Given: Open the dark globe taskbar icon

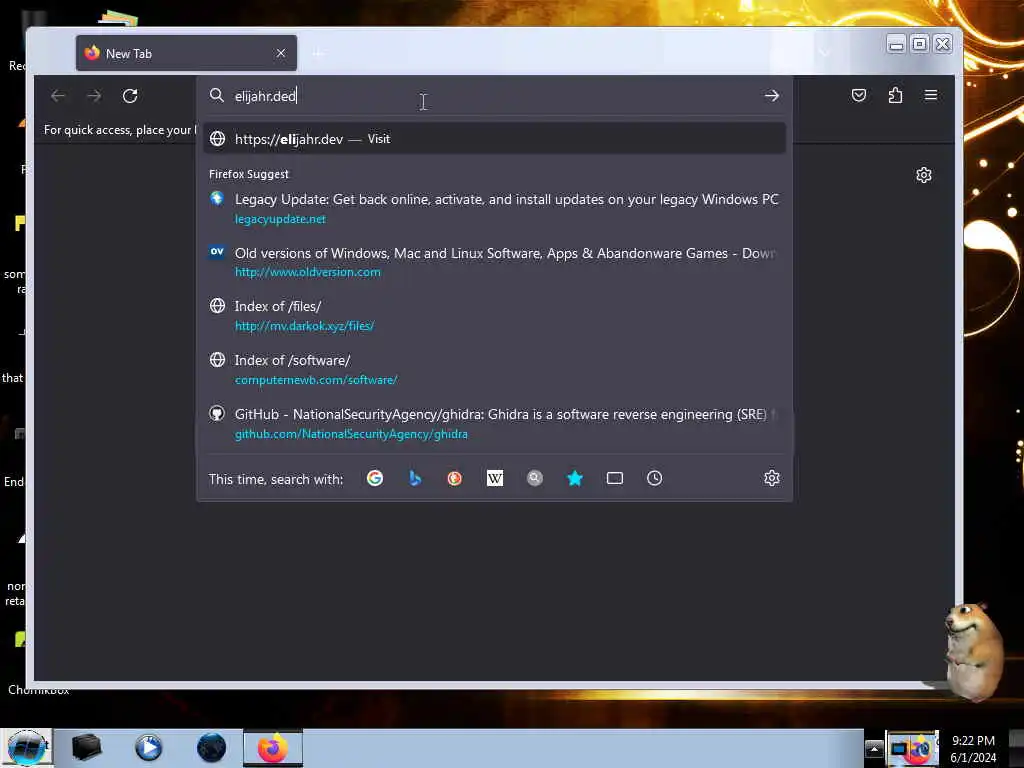Looking at the screenshot, I should (211, 747).
